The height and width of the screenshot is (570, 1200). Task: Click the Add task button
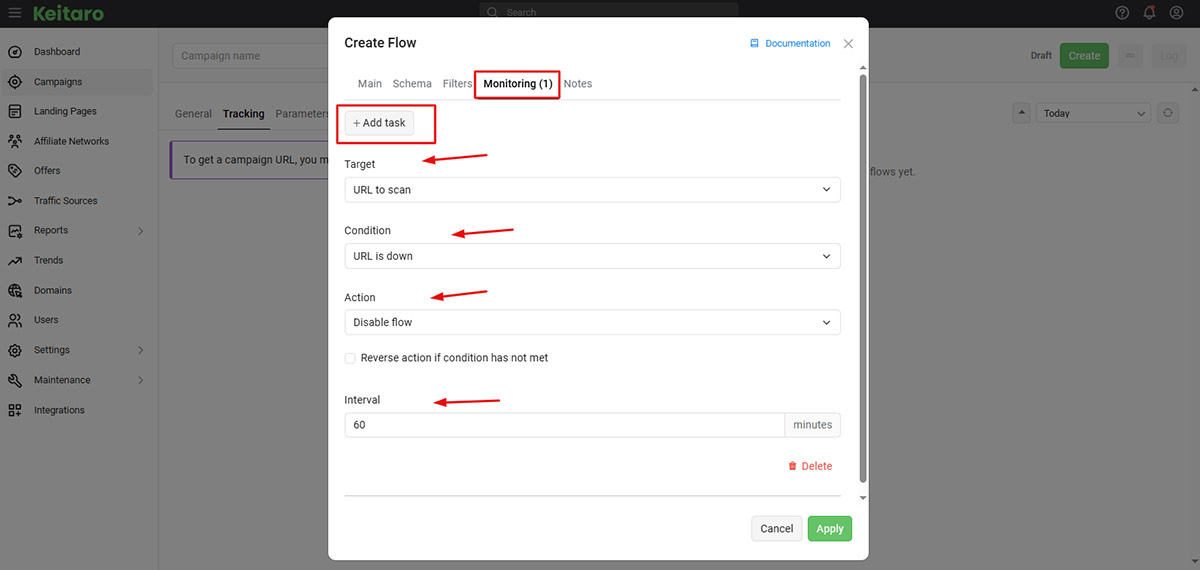pos(379,123)
